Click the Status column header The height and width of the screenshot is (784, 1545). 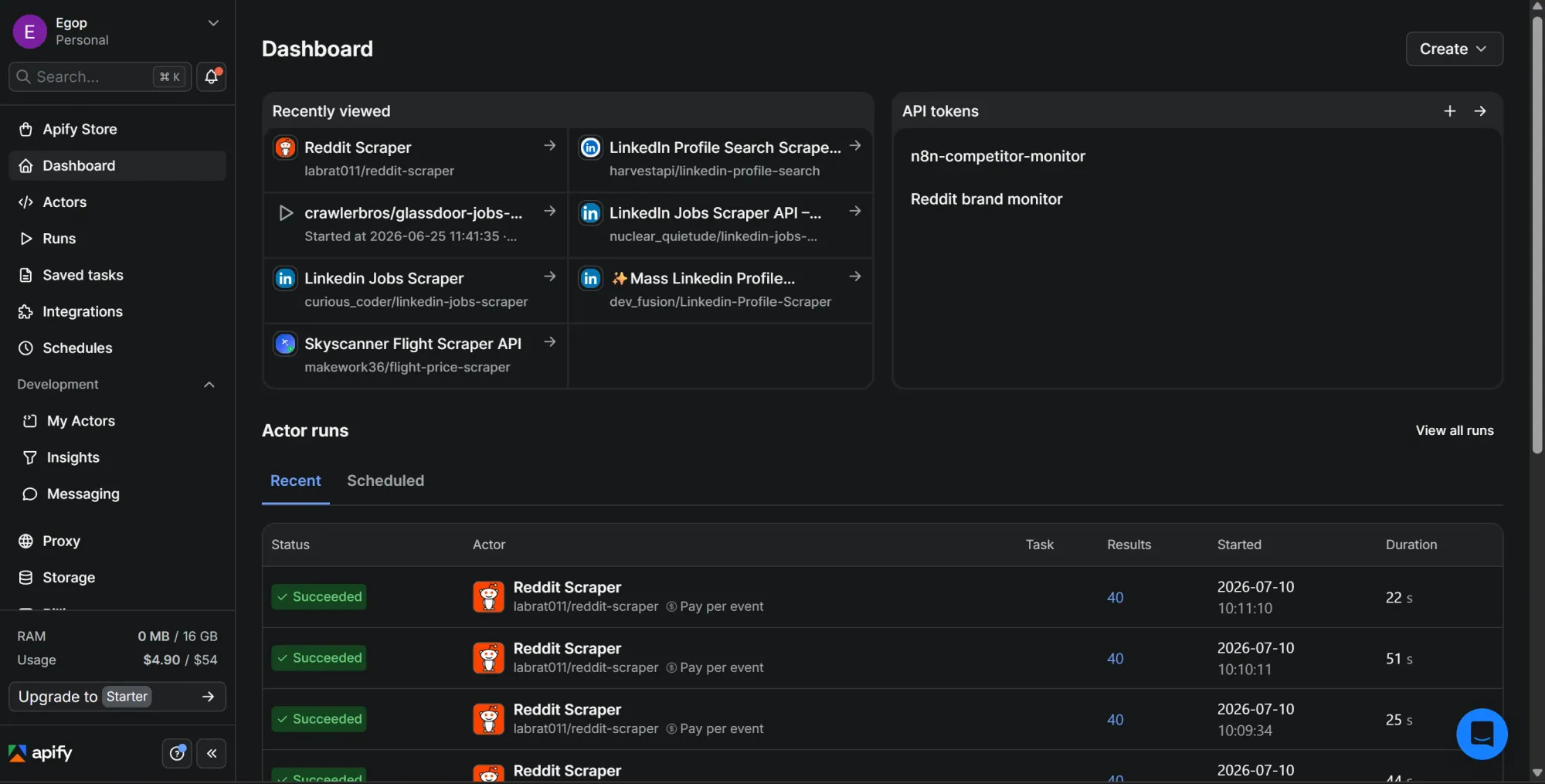[290, 545]
